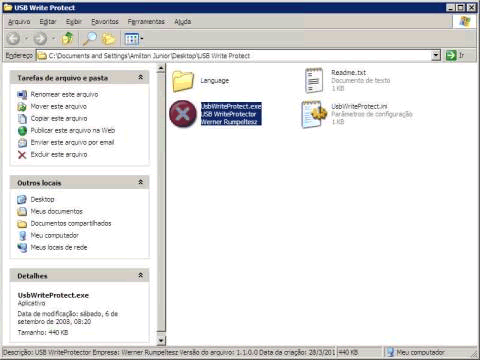The image size is (480, 360).
Task: Click the Windows flag logo
Action: [x=465, y=21]
